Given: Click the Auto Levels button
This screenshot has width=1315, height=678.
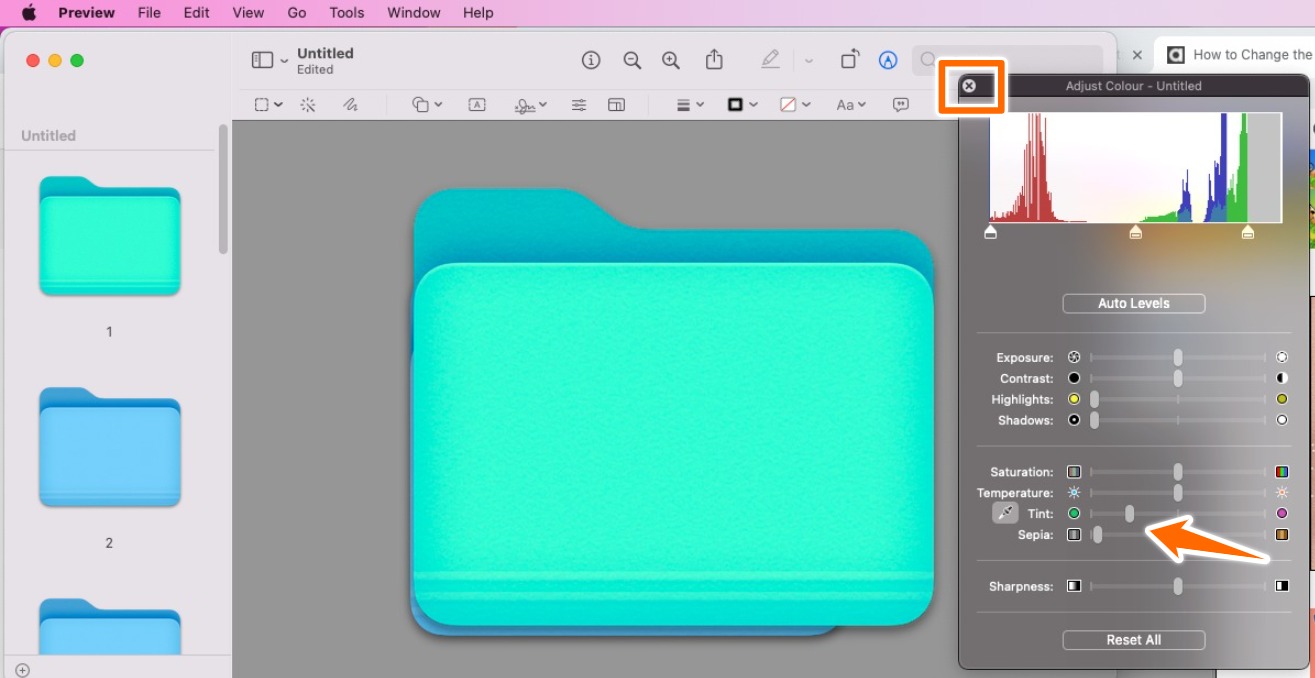Looking at the screenshot, I should (1134, 303).
